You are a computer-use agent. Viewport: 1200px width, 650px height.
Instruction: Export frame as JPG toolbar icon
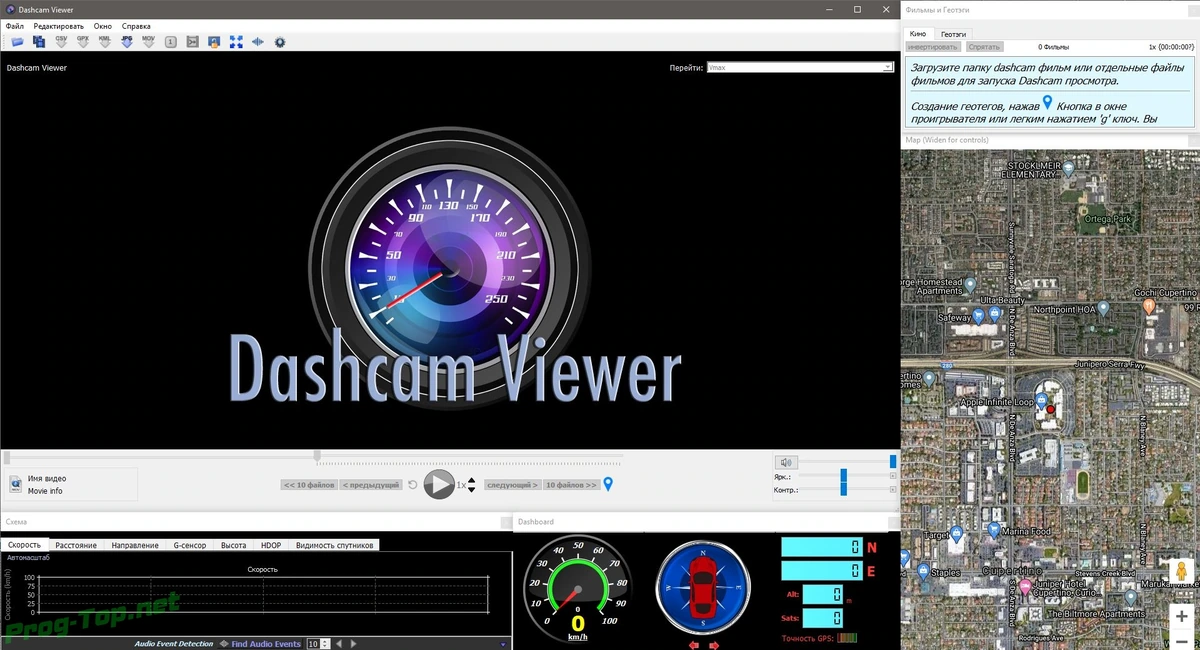coord(127,42)
